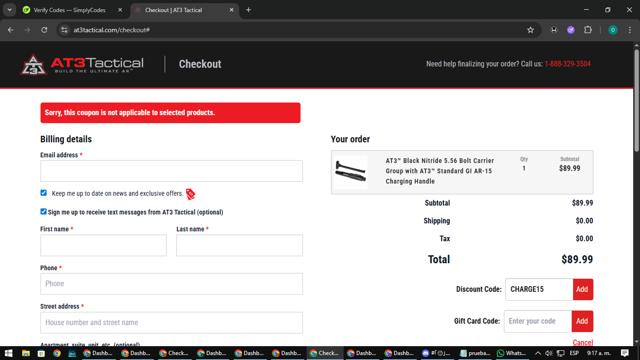Add the gift card code
Viewport: 640px width, 360px height.
tap(582, 321)
